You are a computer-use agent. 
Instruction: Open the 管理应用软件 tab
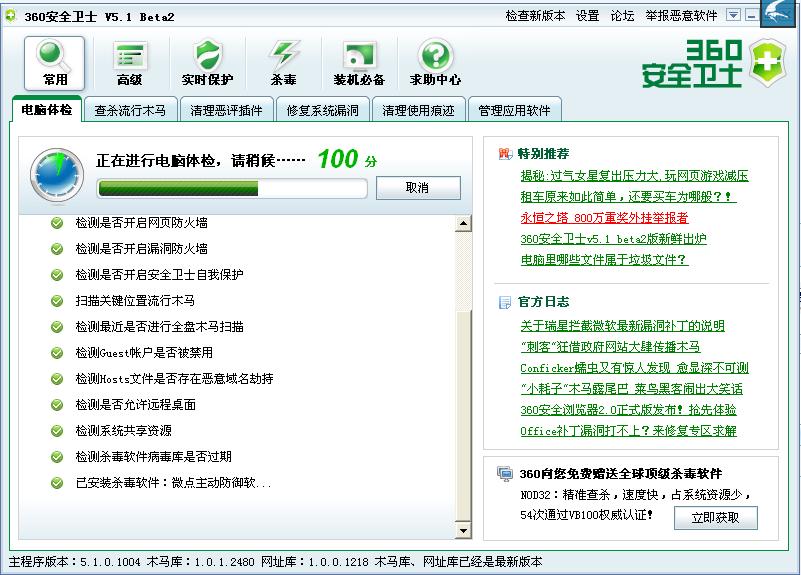pyautogui.click(x=514, y=110)
